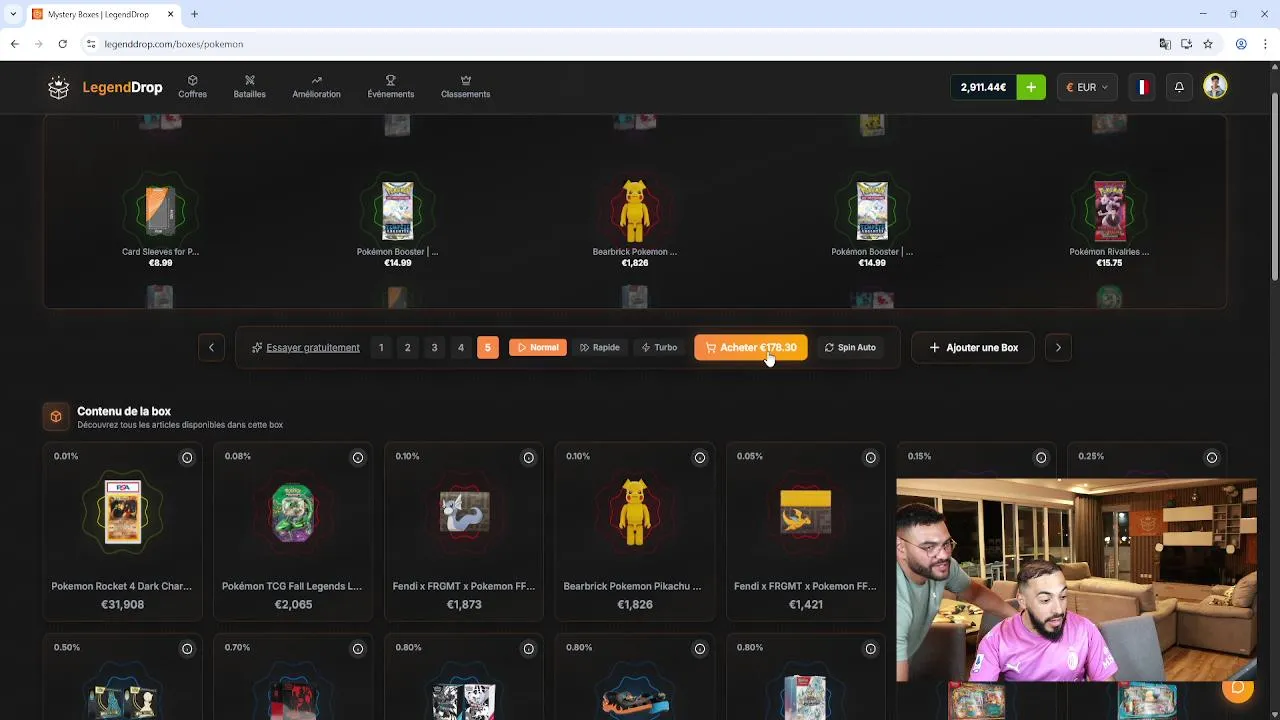The width and height of the screenshot is (1280, 720).
Task: Open info icon on 0.50% item
Action: coord(187,649)
